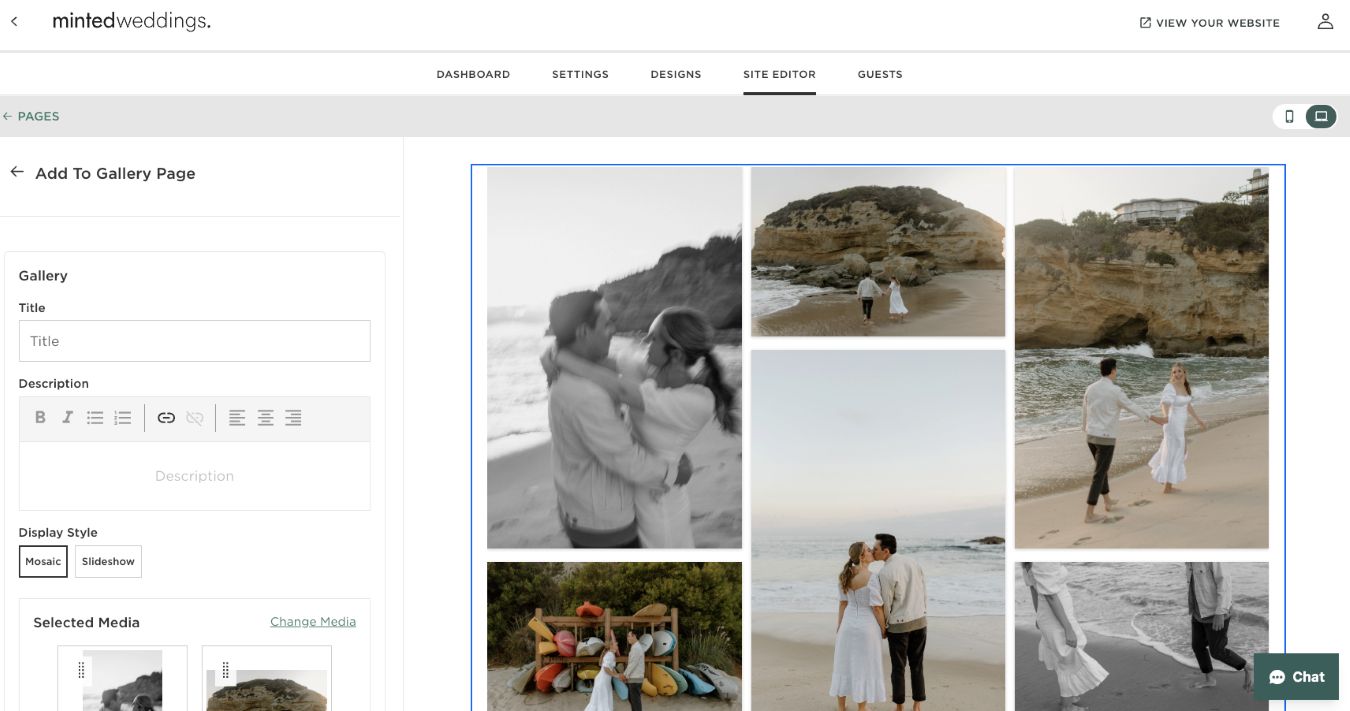Toggle italic formatting in the description toolbar
Viewport: 1350px width, 711px height.
(67, 418)
